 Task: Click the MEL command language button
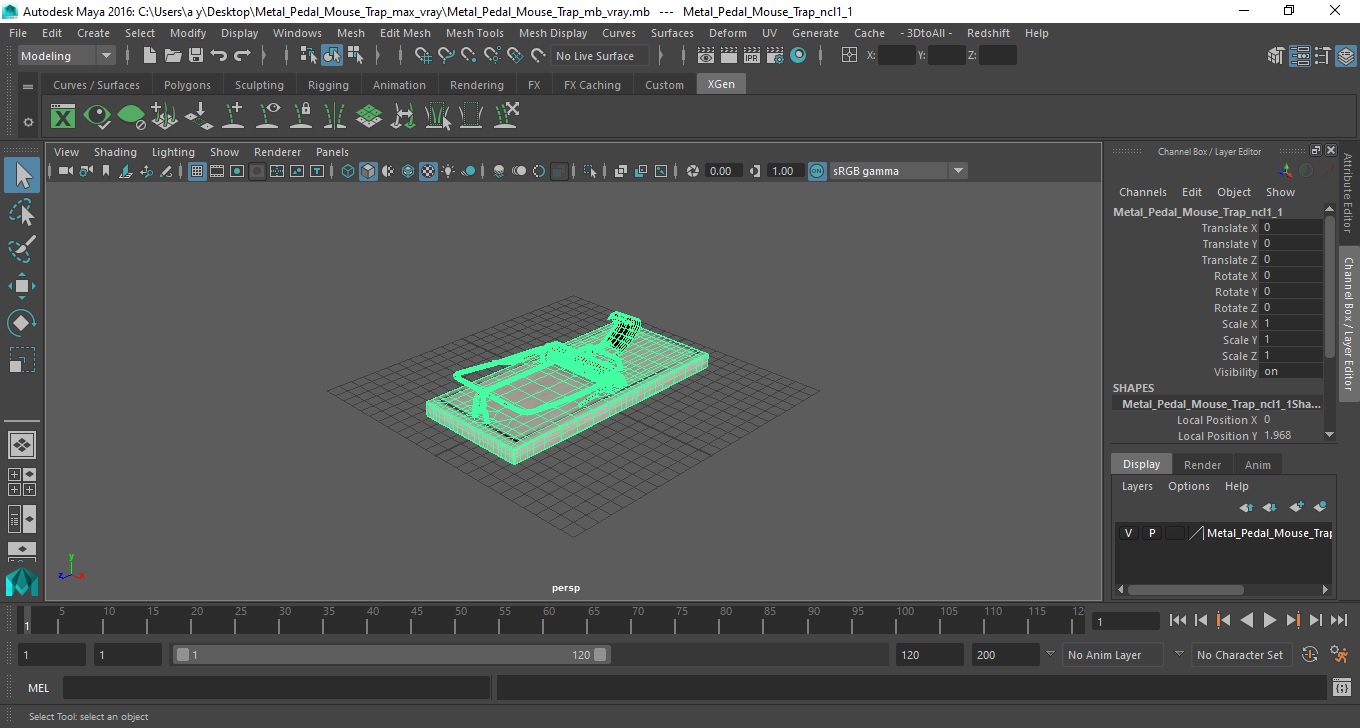point(38,688)
